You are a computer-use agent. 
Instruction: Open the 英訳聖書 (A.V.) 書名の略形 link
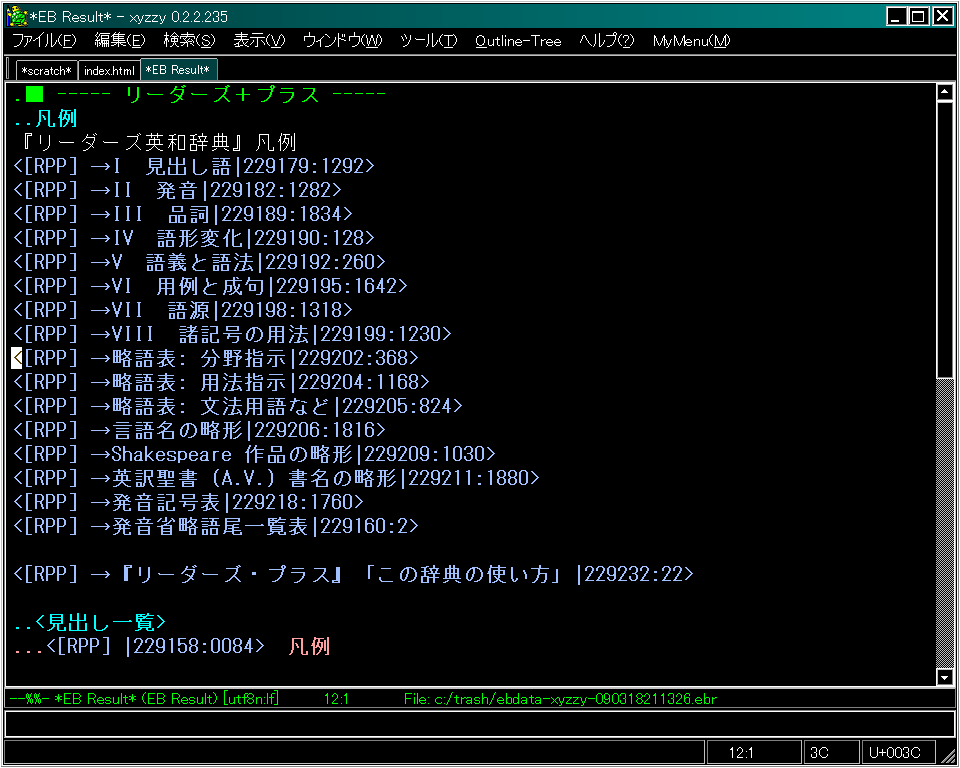[x=276, y=478]
